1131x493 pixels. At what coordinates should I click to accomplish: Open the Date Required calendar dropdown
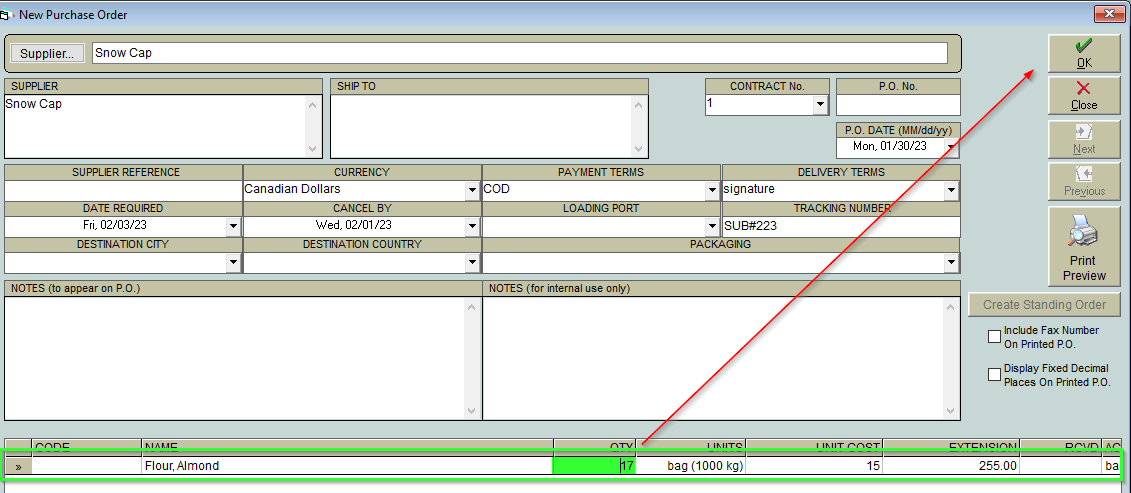click(233, 227)
